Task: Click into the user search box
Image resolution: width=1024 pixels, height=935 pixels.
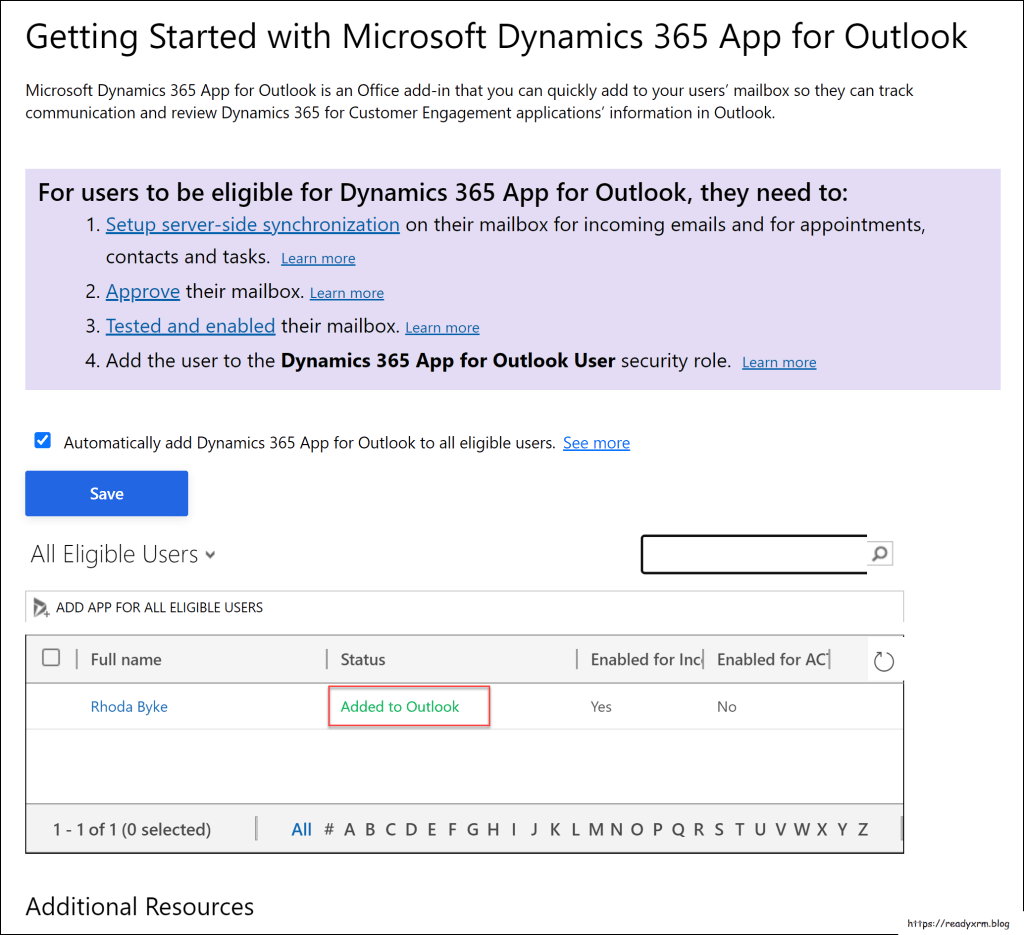Action: 752,553
